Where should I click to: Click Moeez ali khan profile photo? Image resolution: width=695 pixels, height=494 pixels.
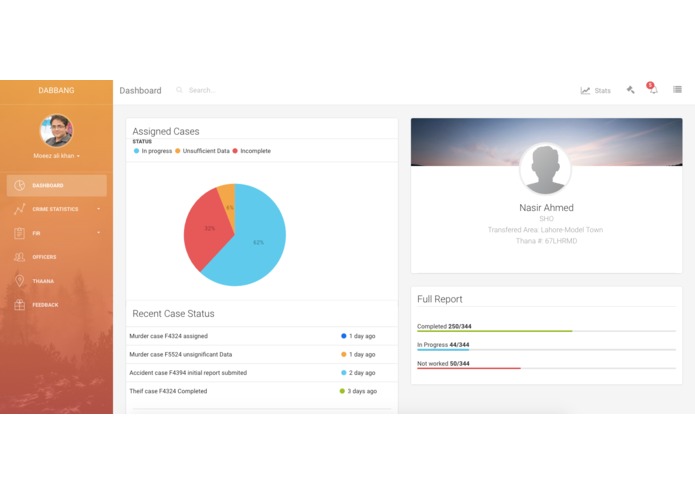click(x=57, y=130)
